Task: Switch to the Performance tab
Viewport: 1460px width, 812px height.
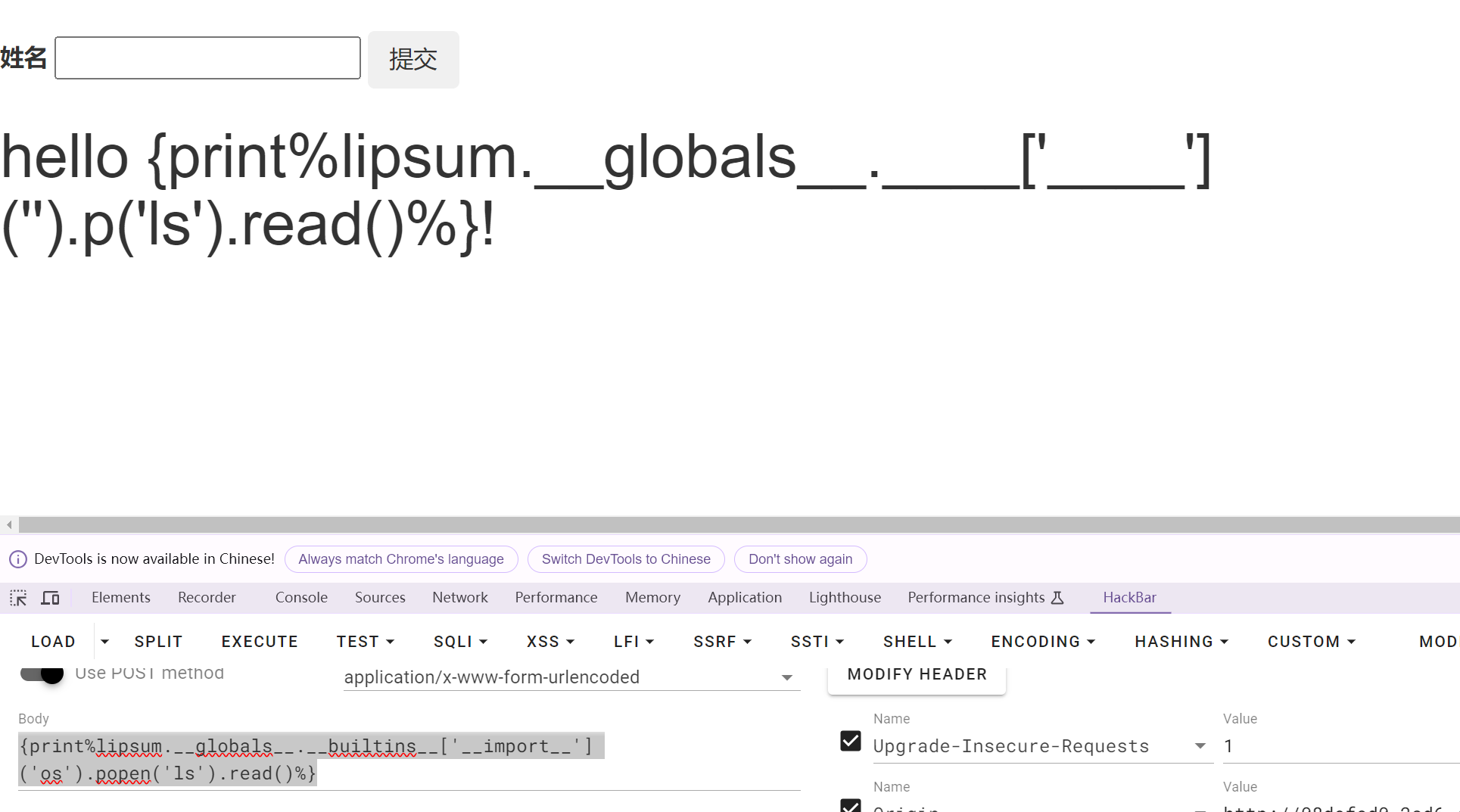Action: pyautogui.click(x=556, y=598)
